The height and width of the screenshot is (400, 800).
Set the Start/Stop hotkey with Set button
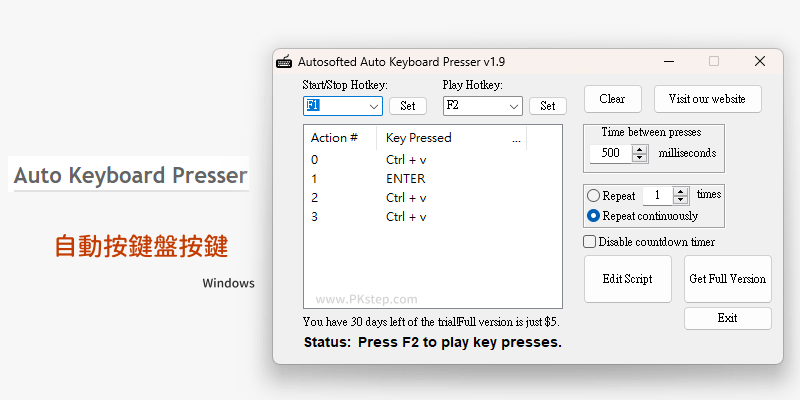408,106
